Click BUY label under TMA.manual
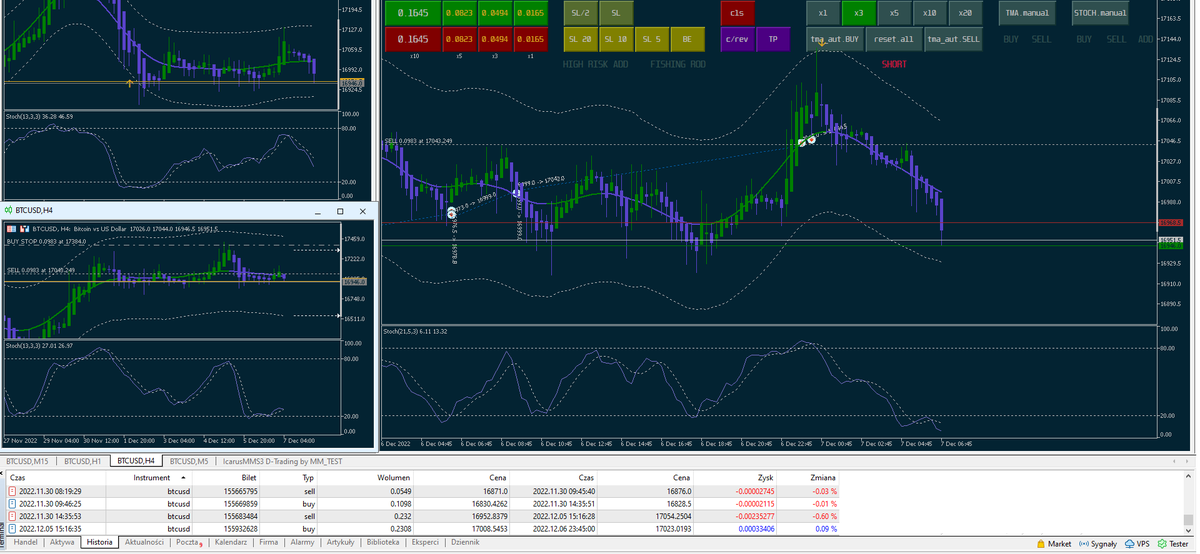The image size is (1200, 554). click(1011, 39)
